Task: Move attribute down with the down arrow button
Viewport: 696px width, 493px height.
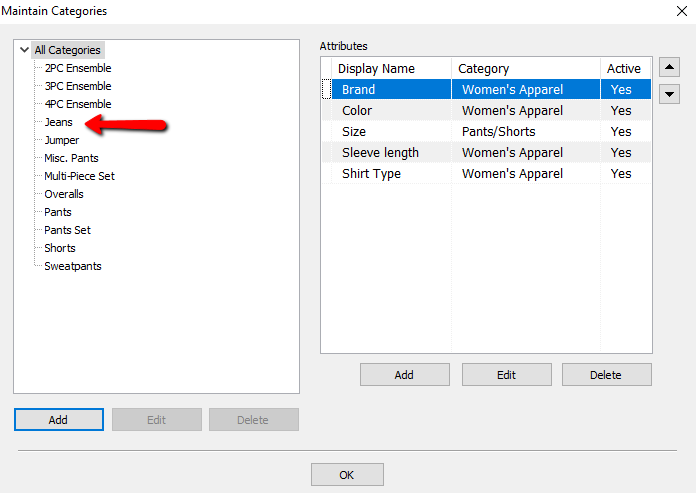Action: click(669, 94)
